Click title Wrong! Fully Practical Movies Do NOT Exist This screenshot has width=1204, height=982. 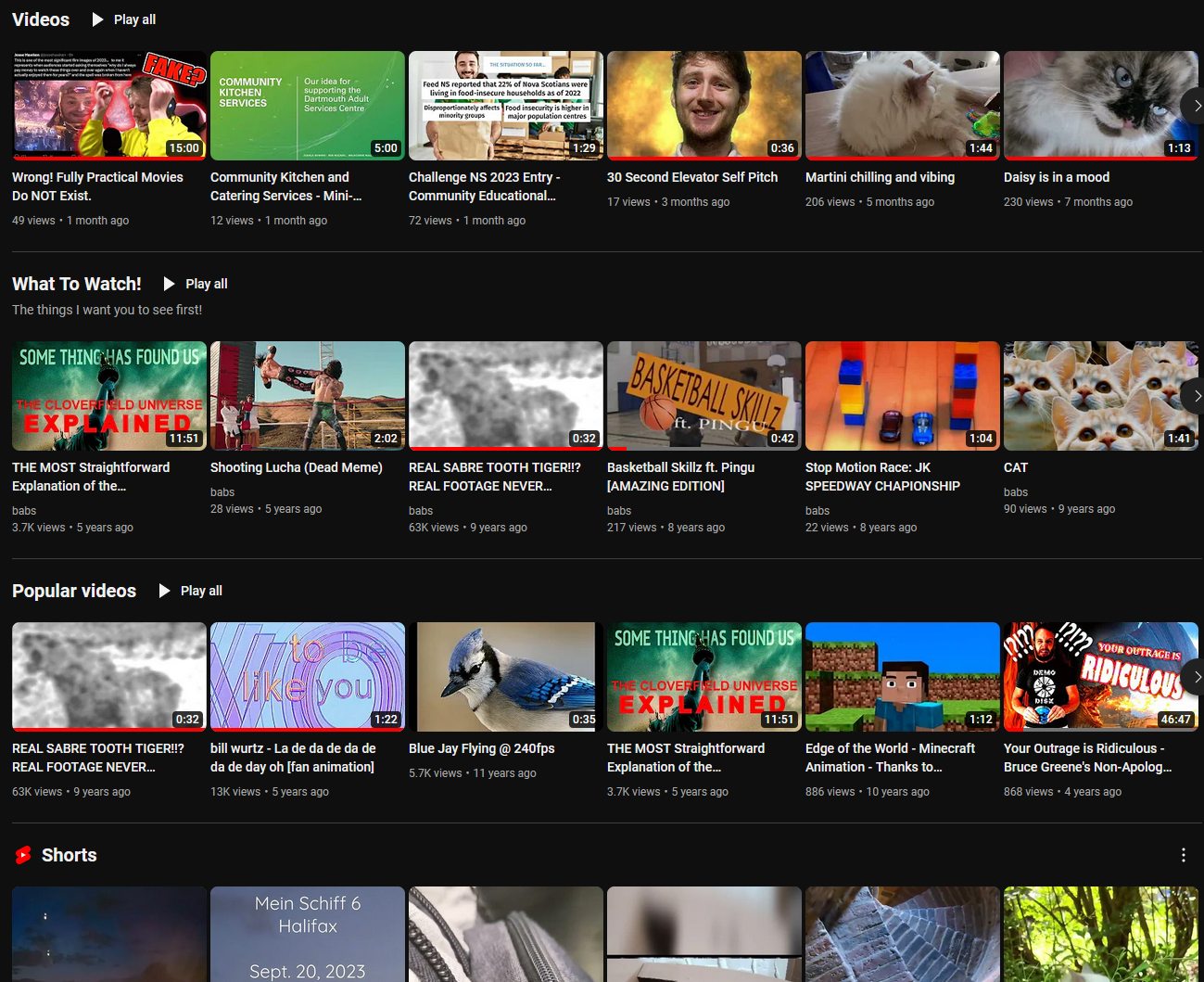97,186
